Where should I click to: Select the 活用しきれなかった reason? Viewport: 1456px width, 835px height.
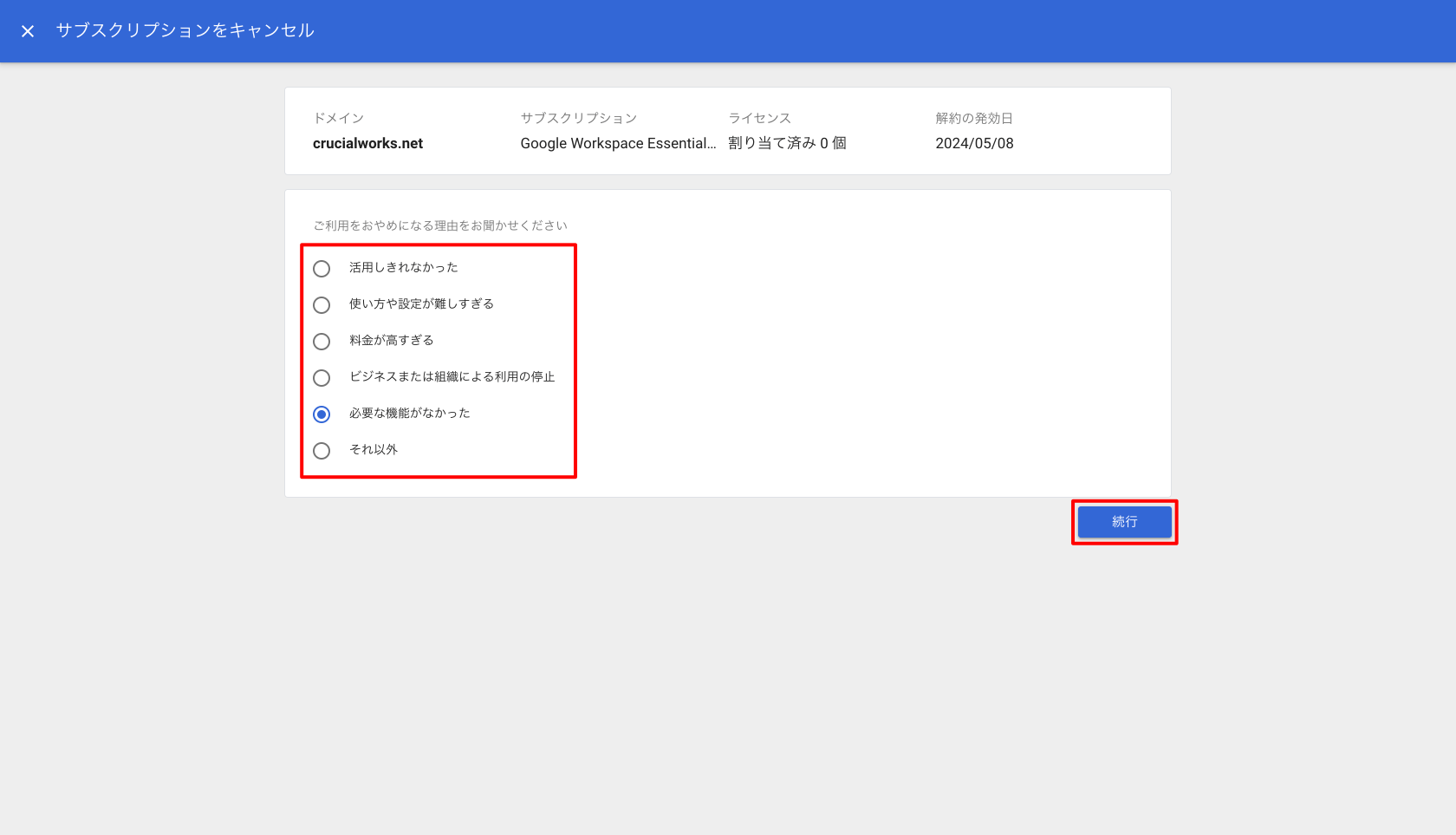point(322,269)
